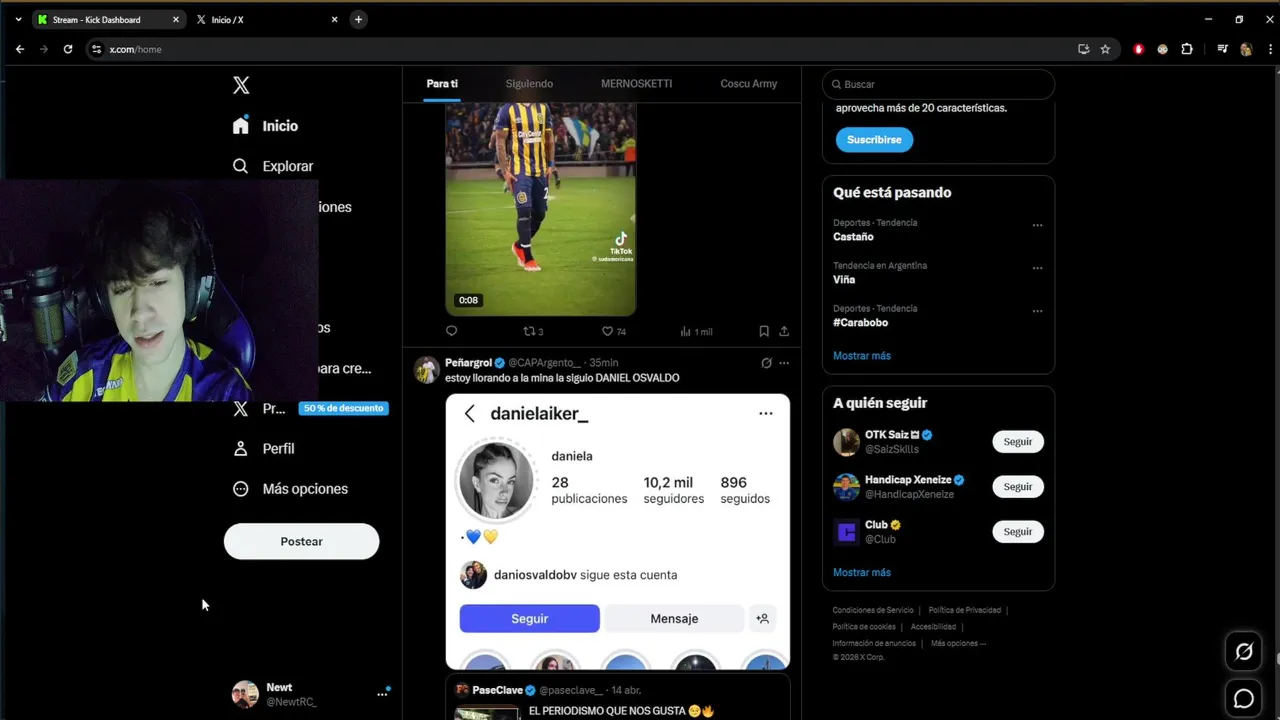This screenshot has height=720, width=1280.
Task: Switch to Para ti tab
Action: [442, 84]
